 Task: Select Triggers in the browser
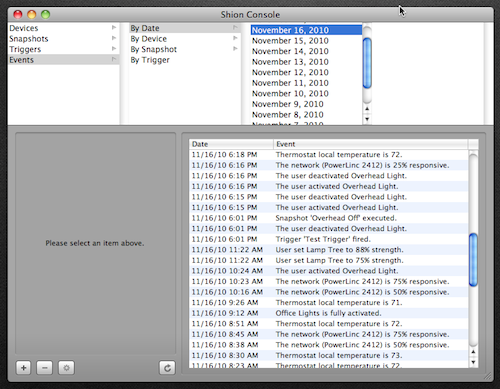point(63,49)
